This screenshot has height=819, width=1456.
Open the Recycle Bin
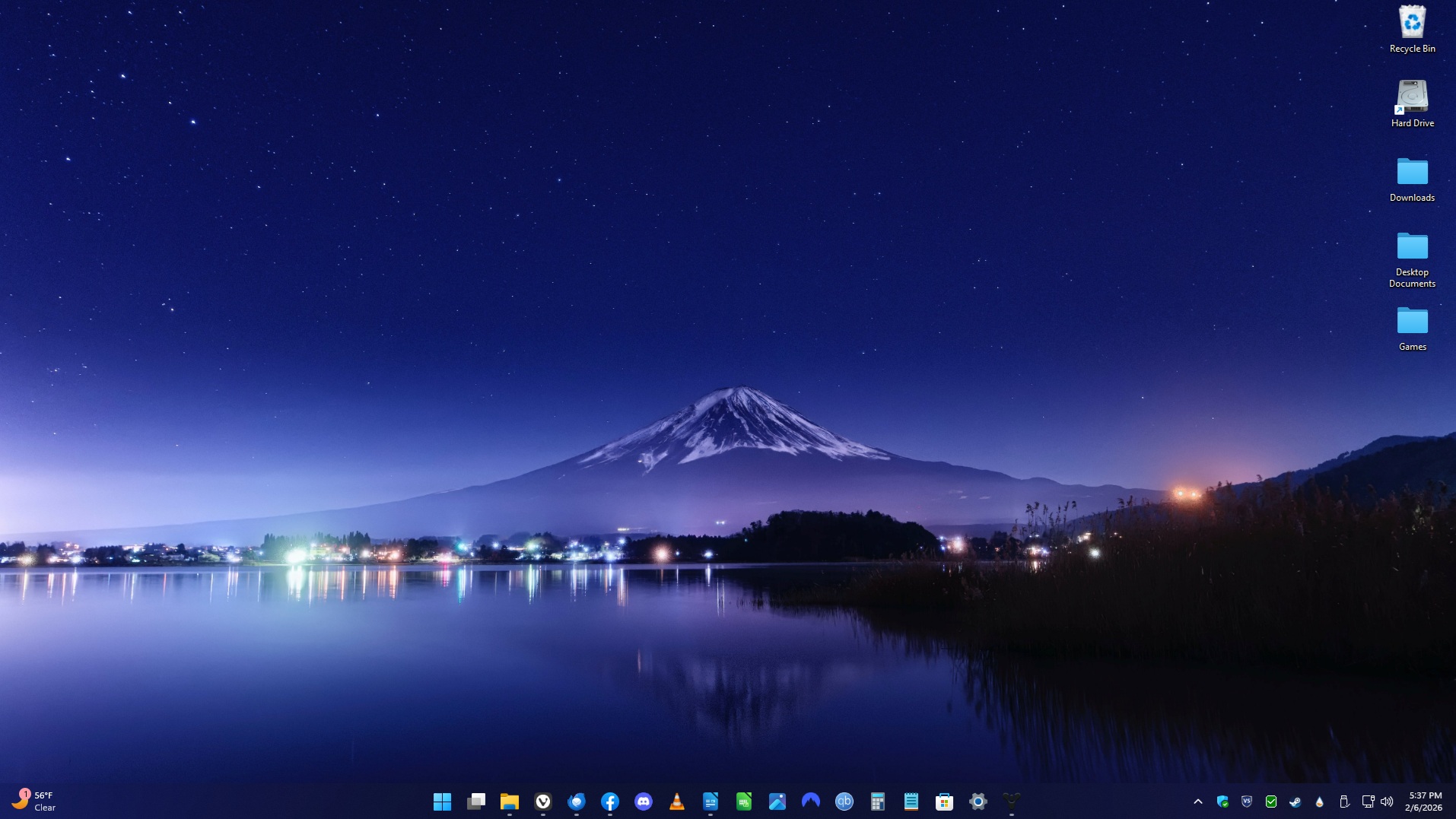[1413, 23]
